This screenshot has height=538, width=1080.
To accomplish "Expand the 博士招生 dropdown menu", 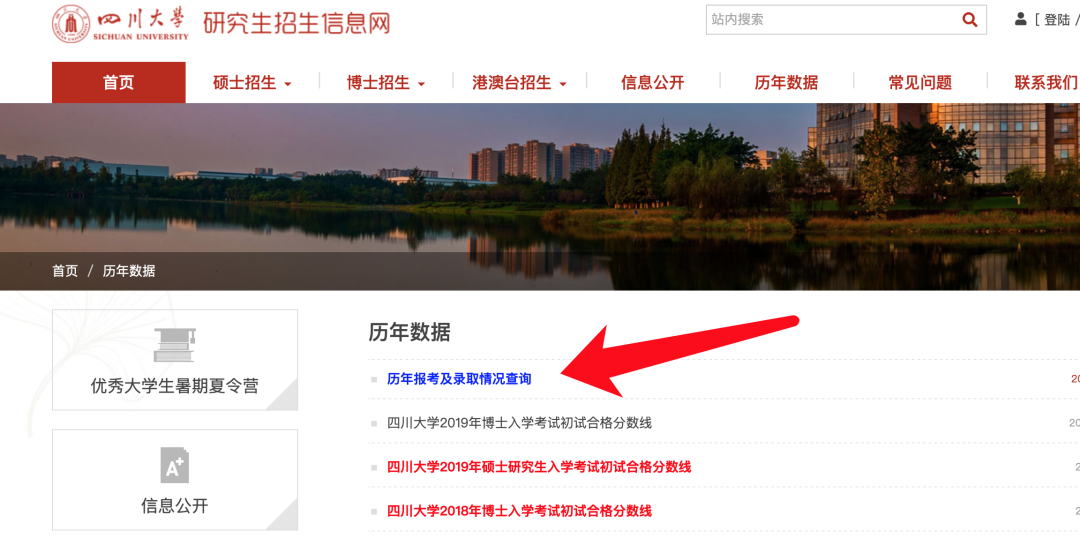I will pos(386,83).
